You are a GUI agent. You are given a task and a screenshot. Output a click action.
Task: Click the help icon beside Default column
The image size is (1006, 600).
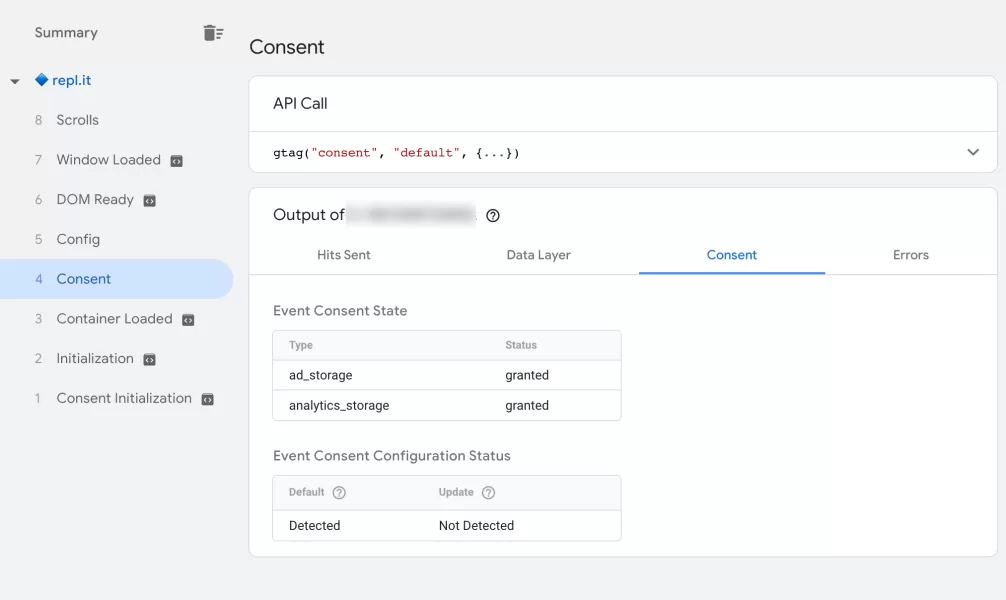(x=339, y=493)
